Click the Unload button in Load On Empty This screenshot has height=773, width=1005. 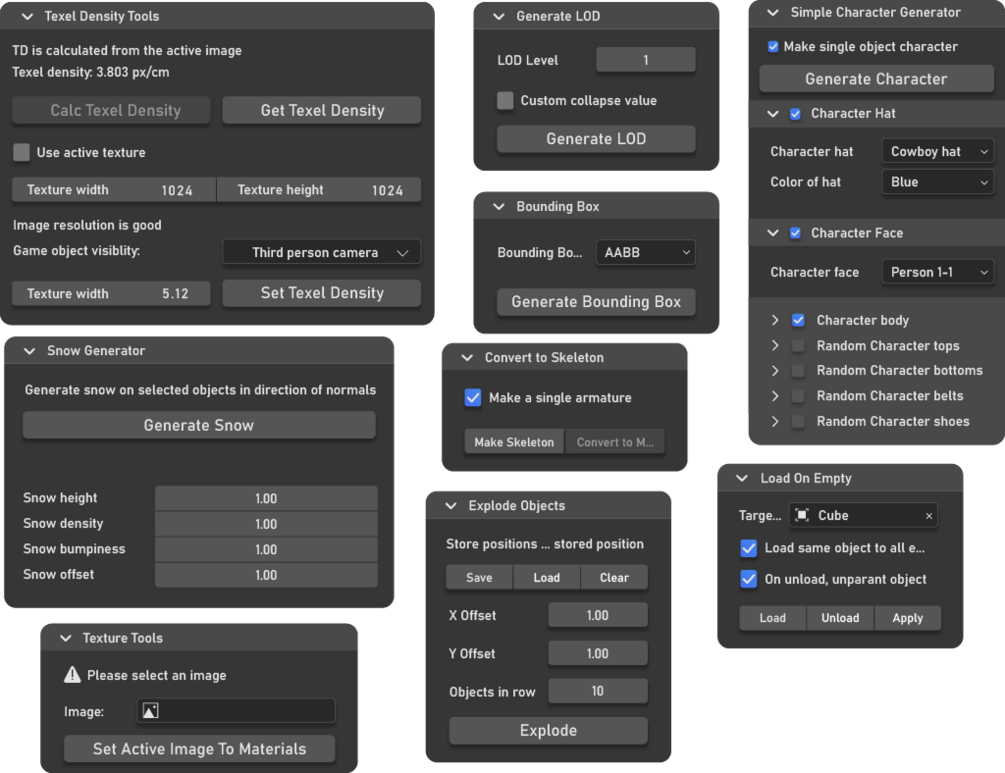(840, 618)
